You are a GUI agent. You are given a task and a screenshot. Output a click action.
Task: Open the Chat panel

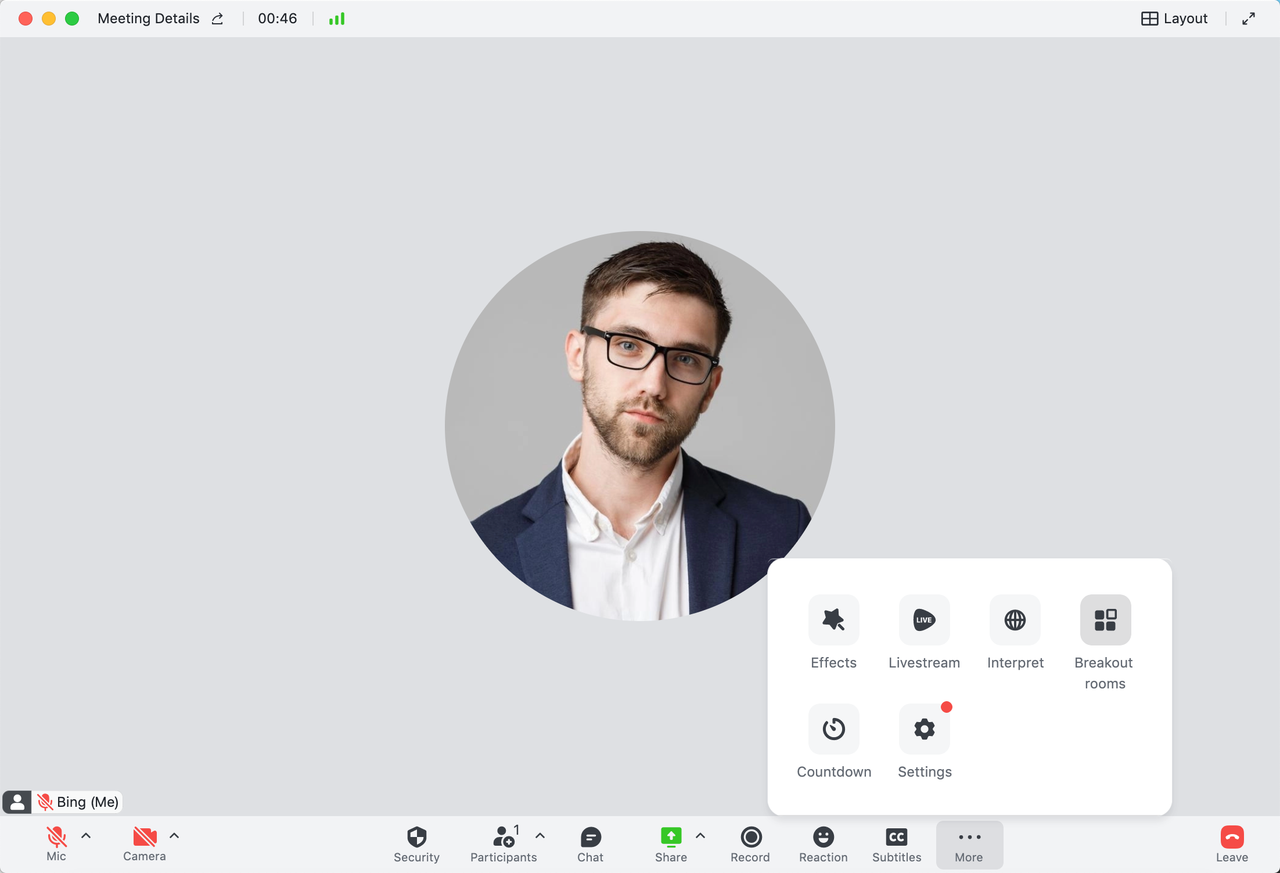click(590, 844)
